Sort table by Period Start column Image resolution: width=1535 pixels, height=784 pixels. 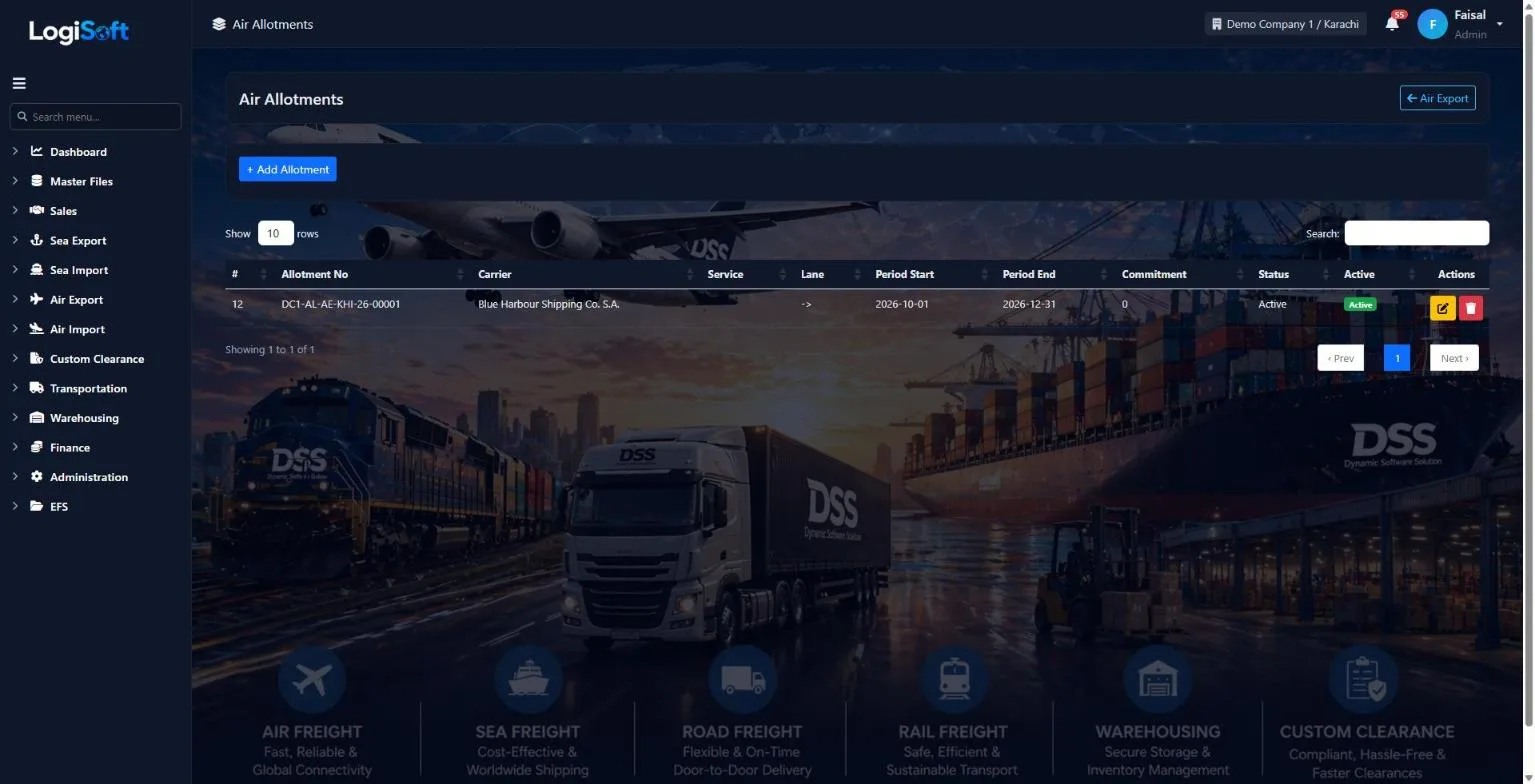tap(930, 274)
